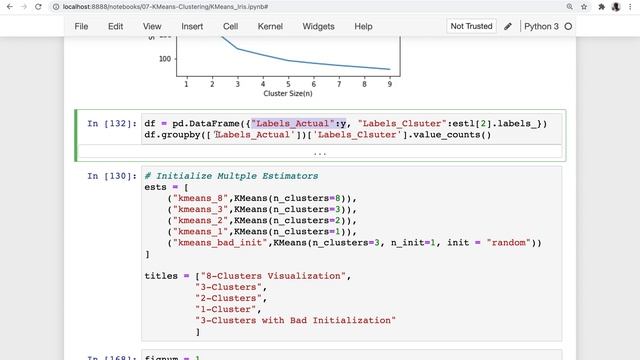Click the Not Trusted button

point(471,26)
